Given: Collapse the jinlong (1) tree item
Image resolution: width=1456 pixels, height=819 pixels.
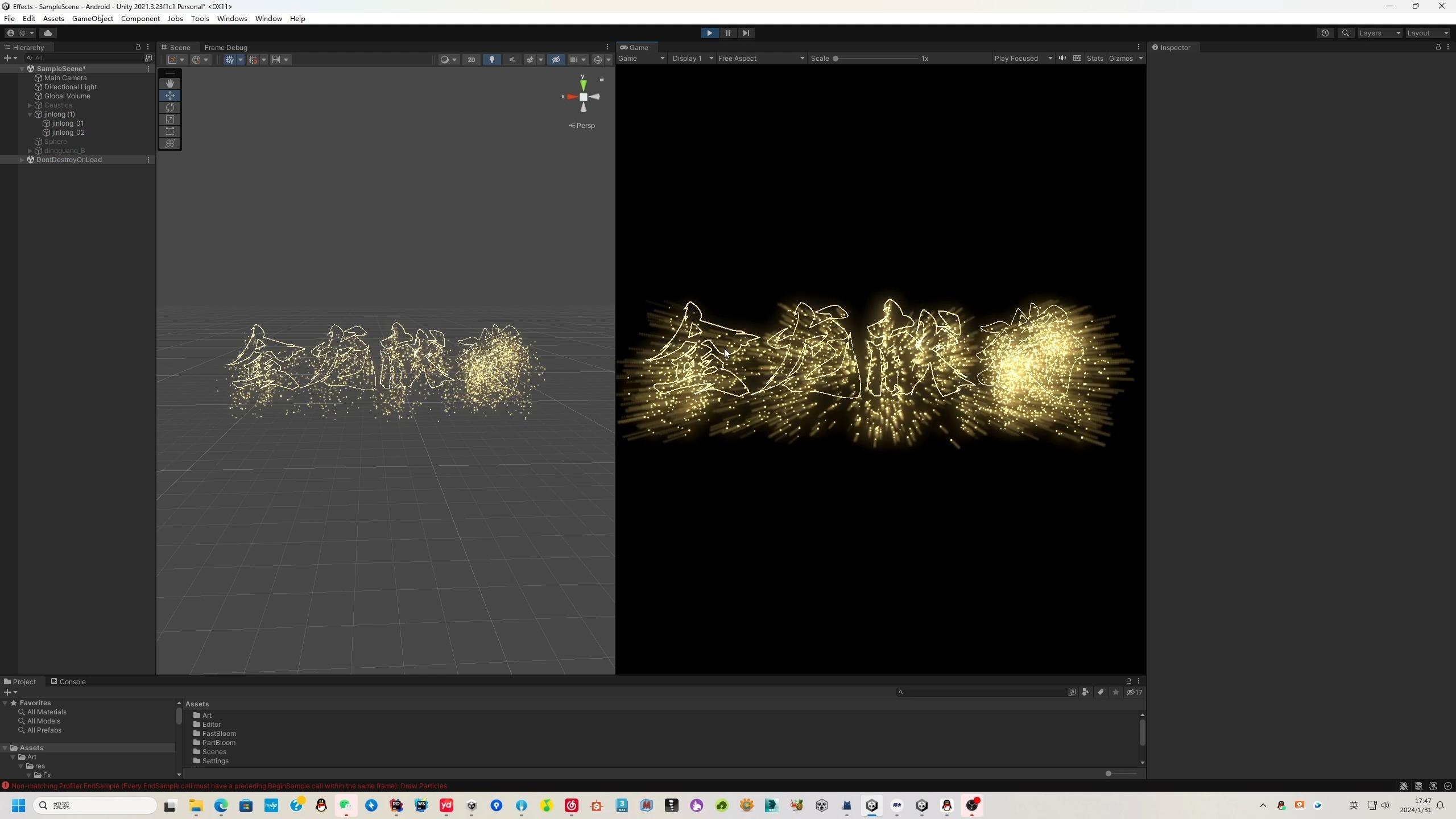Looking at the screenshot, I should coord(30,114).
